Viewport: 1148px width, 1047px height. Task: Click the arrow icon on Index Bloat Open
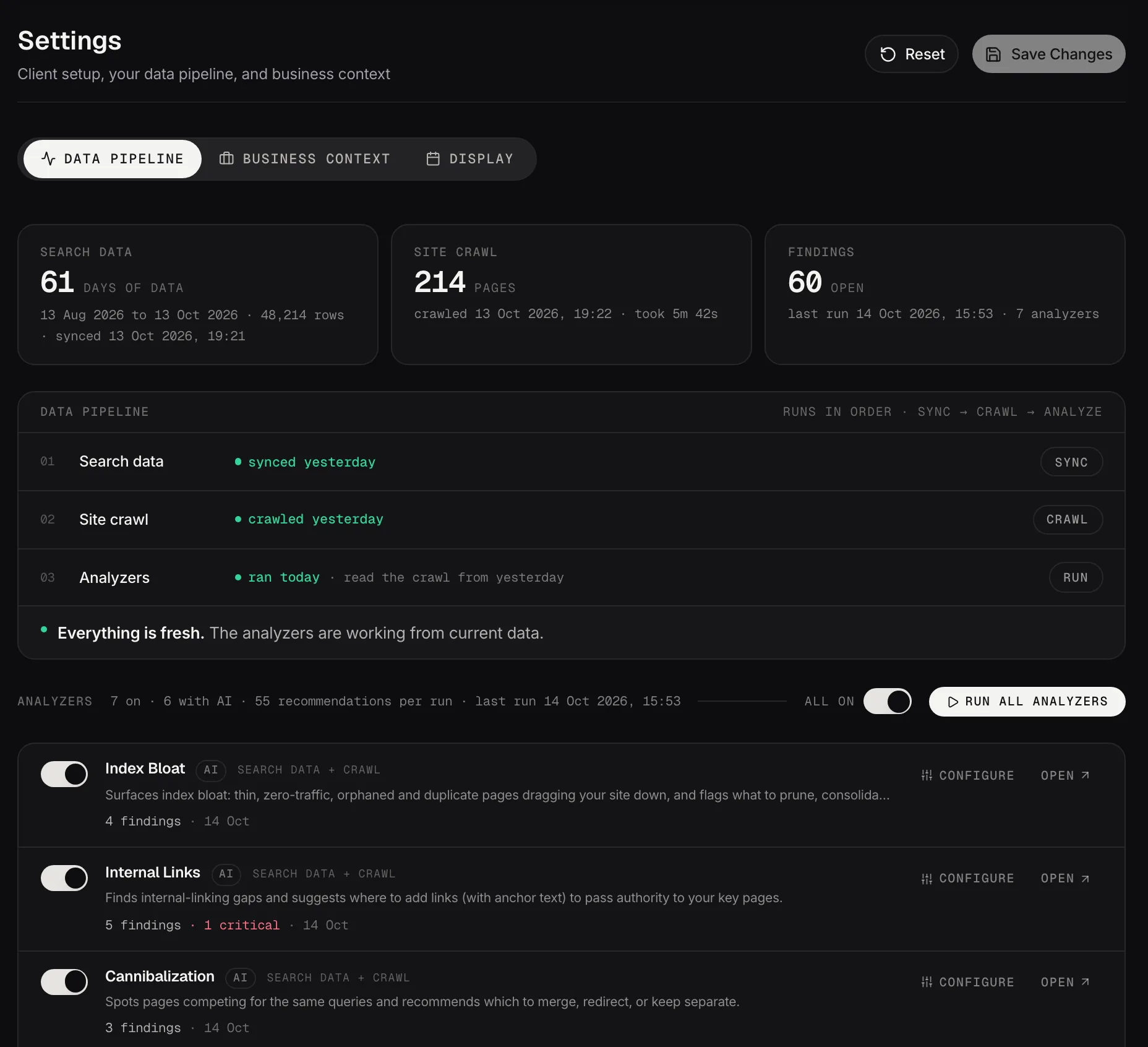point(1086,775)
